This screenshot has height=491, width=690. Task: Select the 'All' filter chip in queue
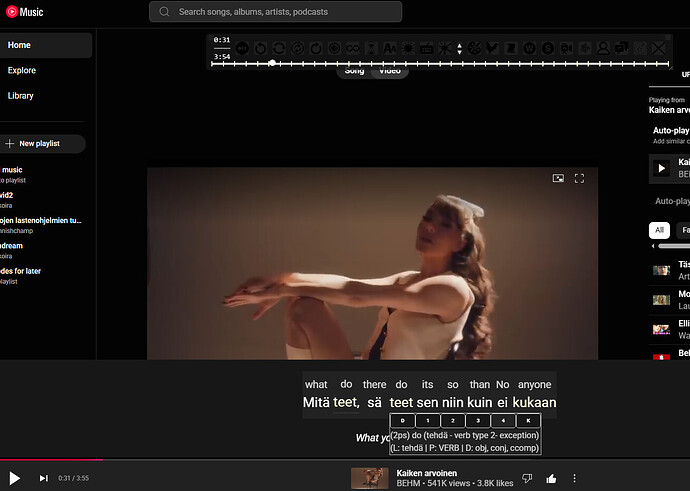pyautogui.click(x=659, y=230)
